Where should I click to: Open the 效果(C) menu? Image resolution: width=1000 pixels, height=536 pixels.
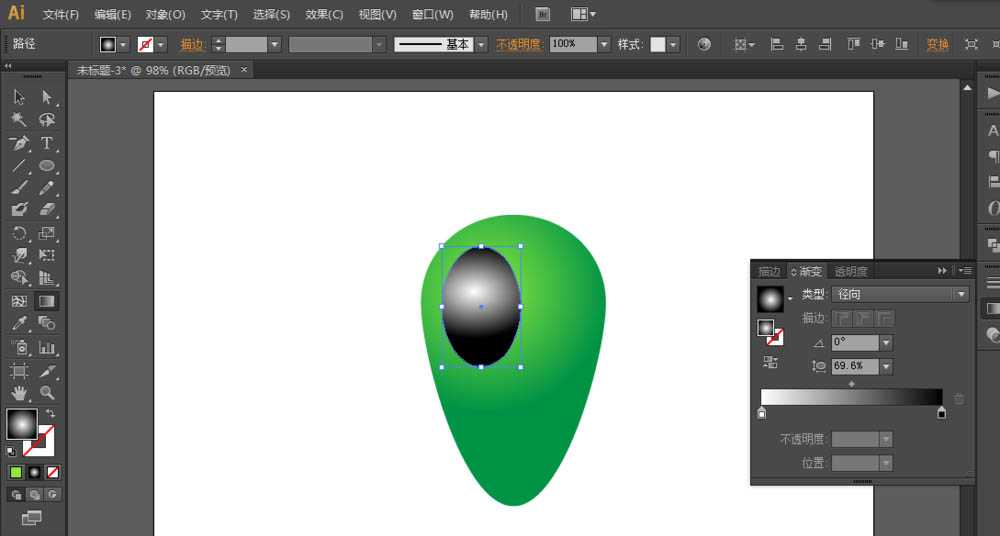pos(324,15)
